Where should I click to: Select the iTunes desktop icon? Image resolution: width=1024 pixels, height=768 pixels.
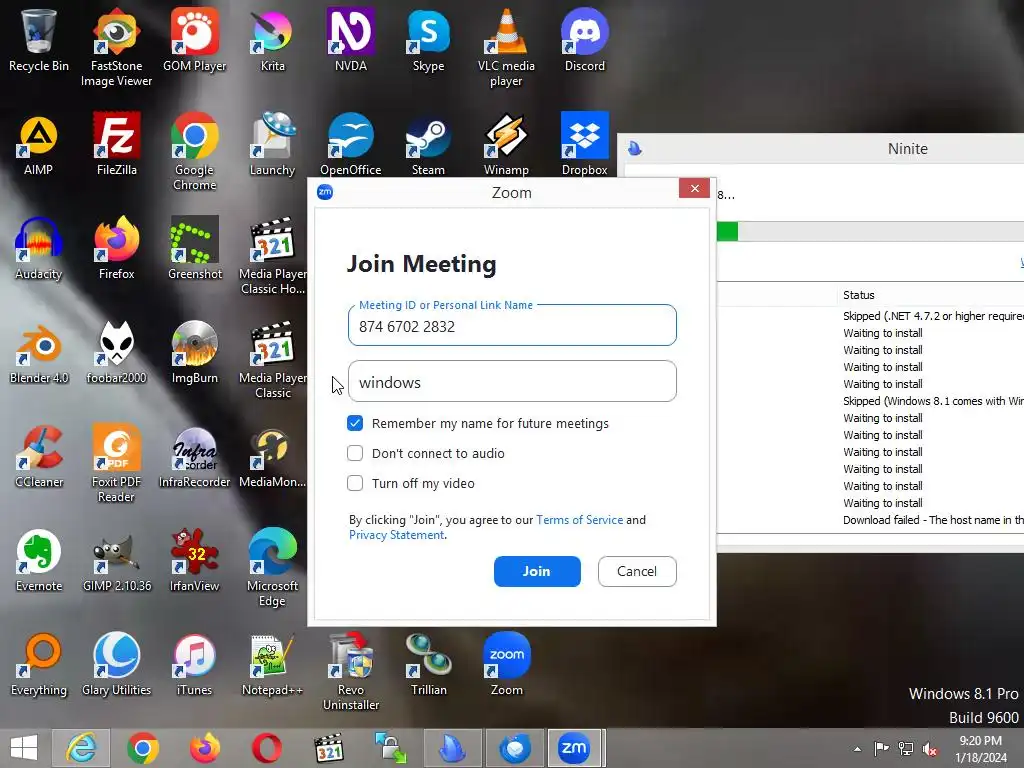click(x=195, y=664)
